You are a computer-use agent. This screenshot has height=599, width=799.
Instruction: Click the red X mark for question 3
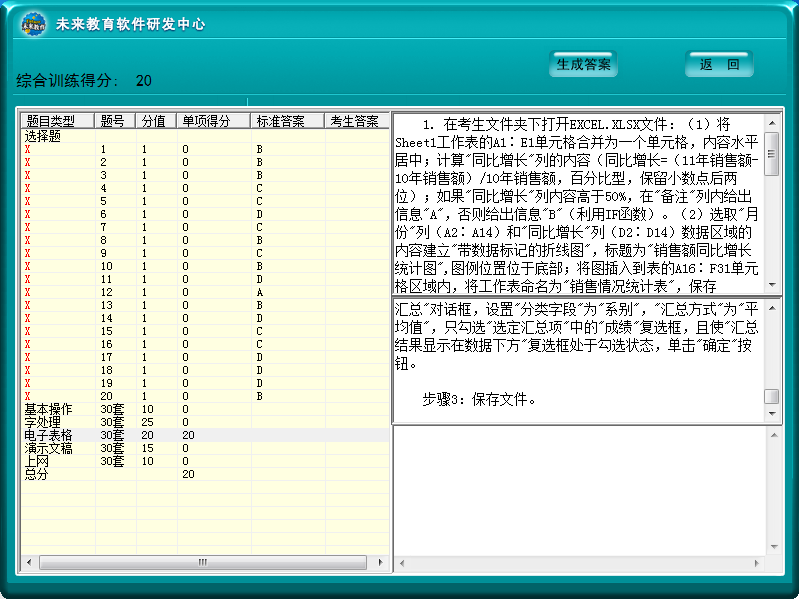click(28, 175)
